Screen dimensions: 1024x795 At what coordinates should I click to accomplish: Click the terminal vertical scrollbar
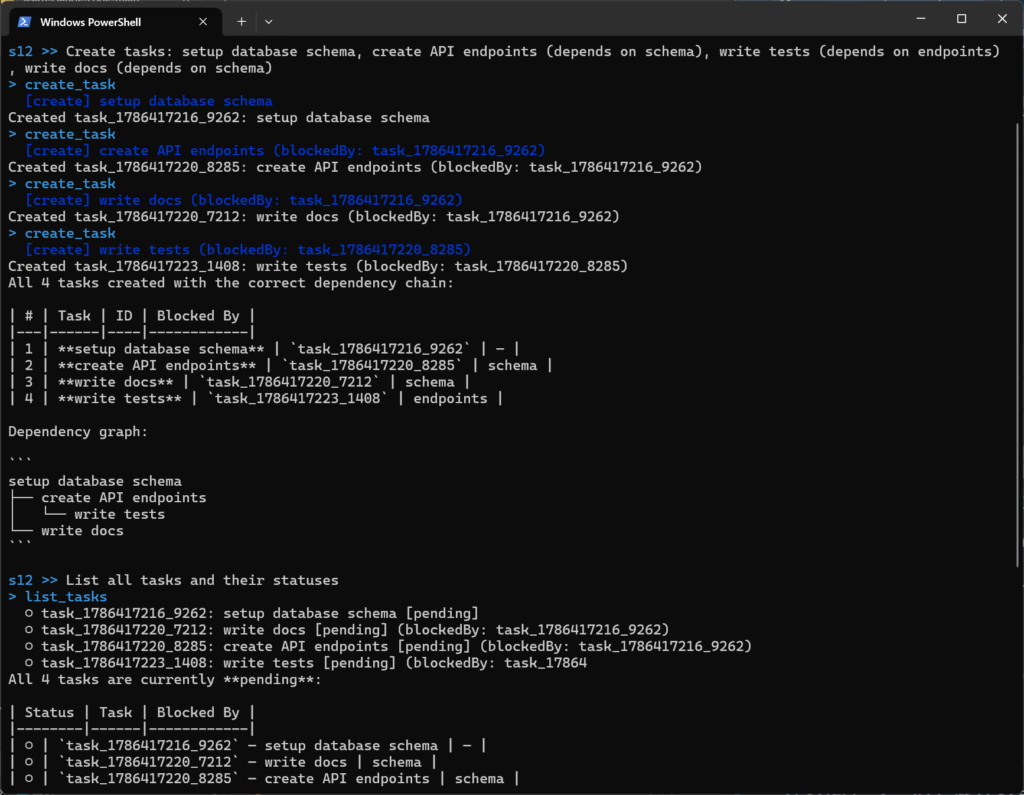click(1019, 345)
